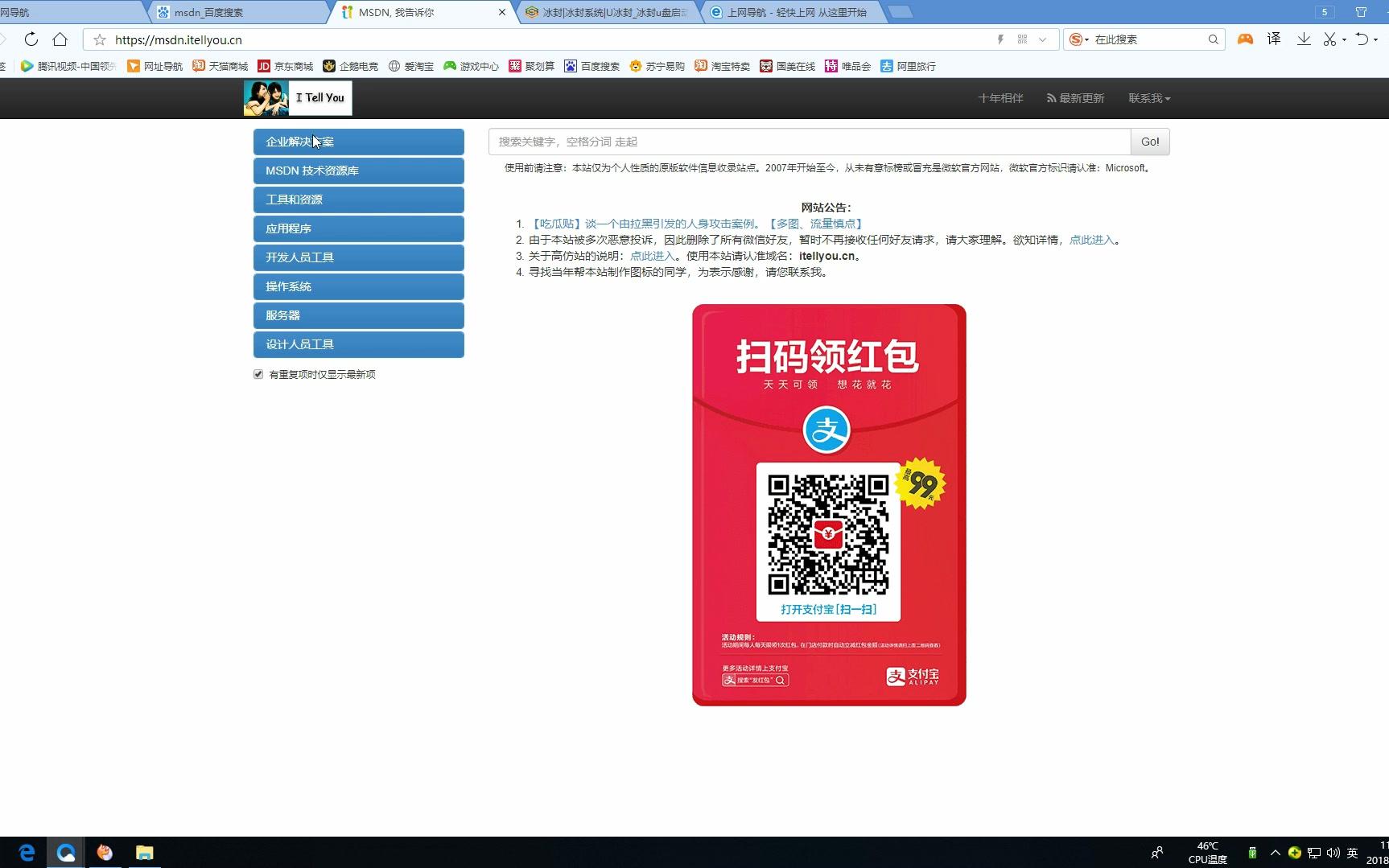Click the undo closed tab icon

pyautogui.click(x=1362, y=39)
